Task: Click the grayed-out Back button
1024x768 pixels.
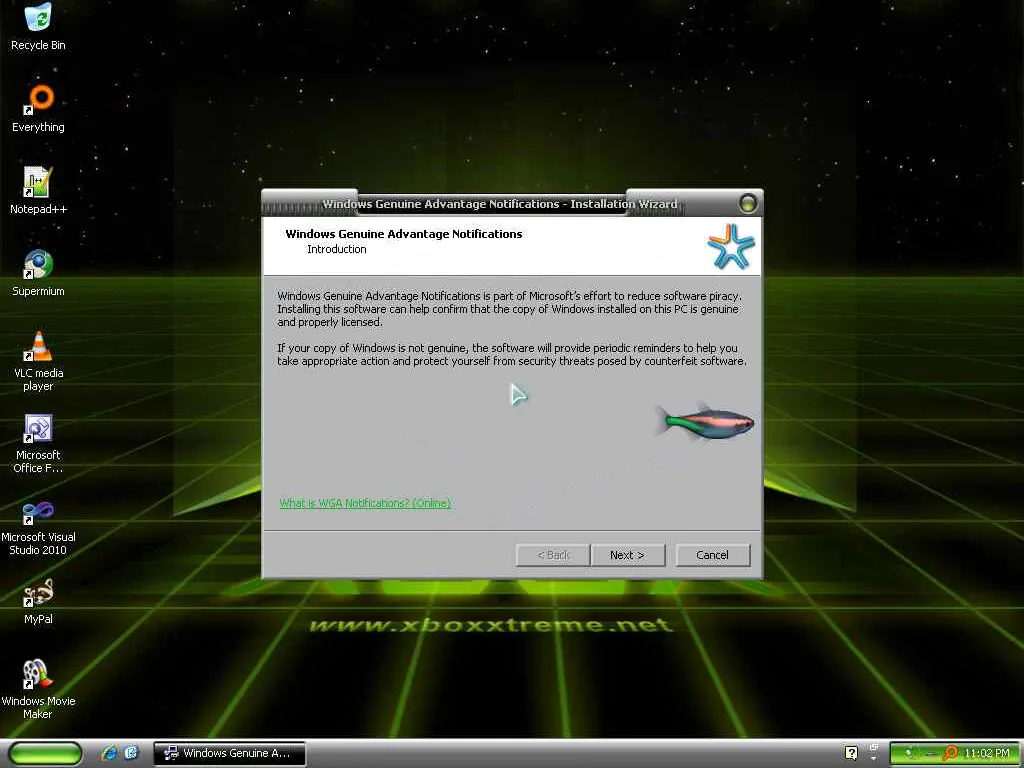Action: coord(552,555)
